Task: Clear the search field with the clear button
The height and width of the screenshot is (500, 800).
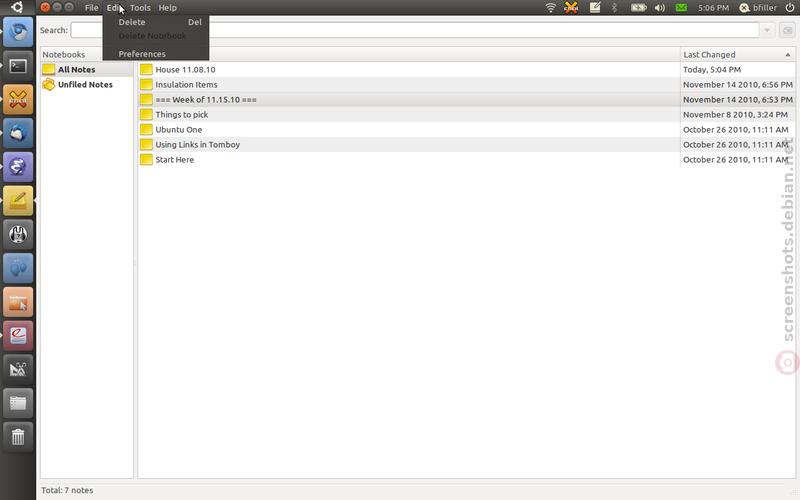Action: (x=787, y=30)
